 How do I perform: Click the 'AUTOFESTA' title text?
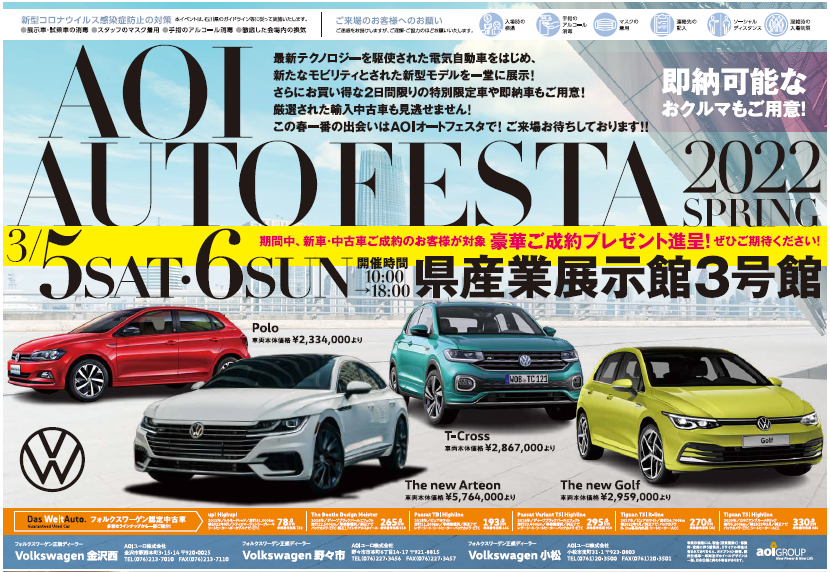point(342,185)
